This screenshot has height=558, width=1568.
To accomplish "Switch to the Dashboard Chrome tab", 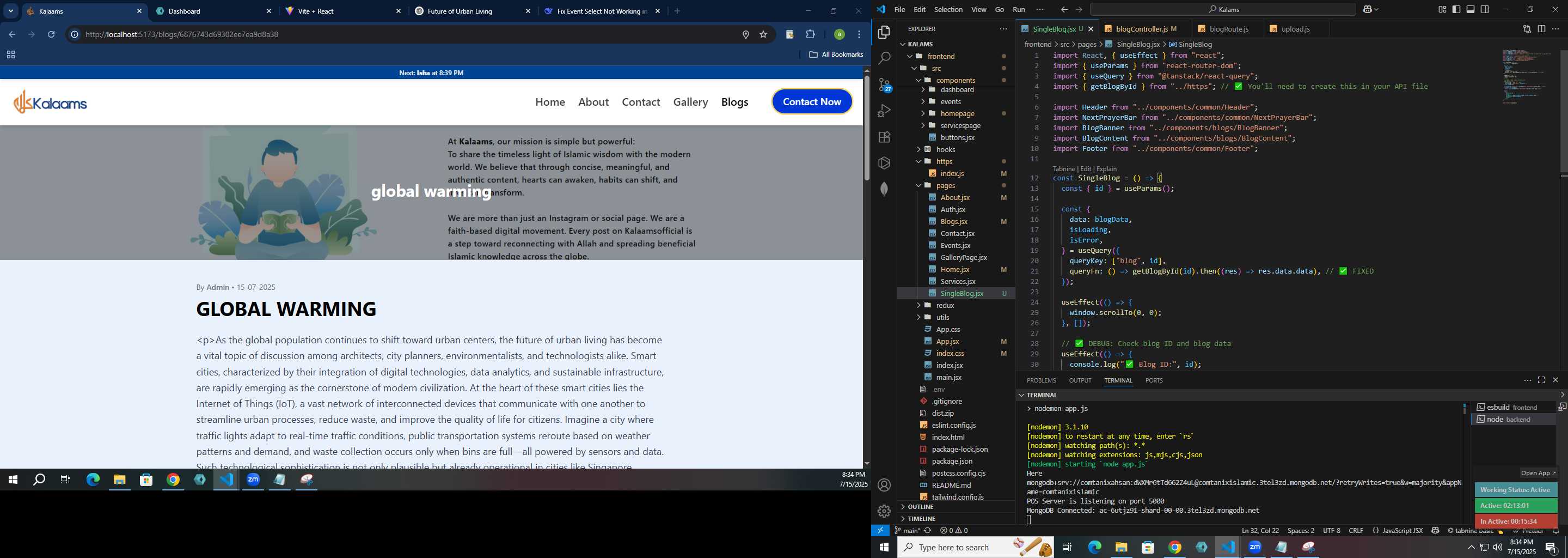I will tap(213, 11).
